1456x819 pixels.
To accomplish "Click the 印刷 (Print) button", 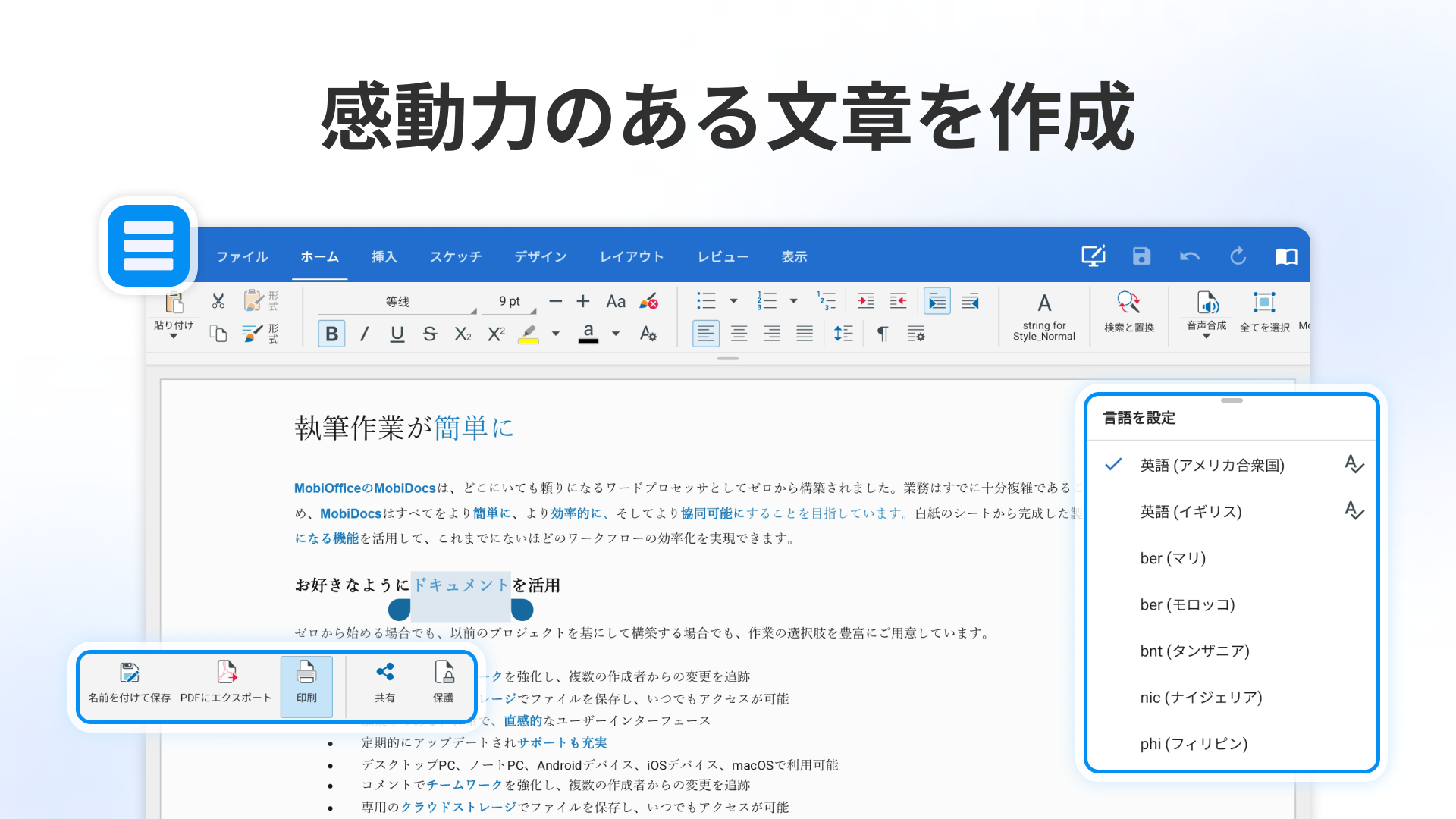I will point(306,686).
